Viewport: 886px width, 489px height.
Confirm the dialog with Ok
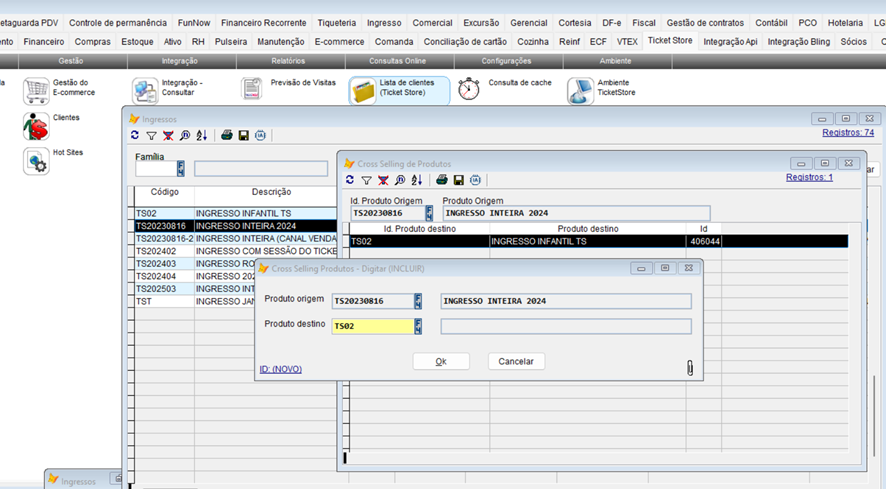click(x=441, y=361)
